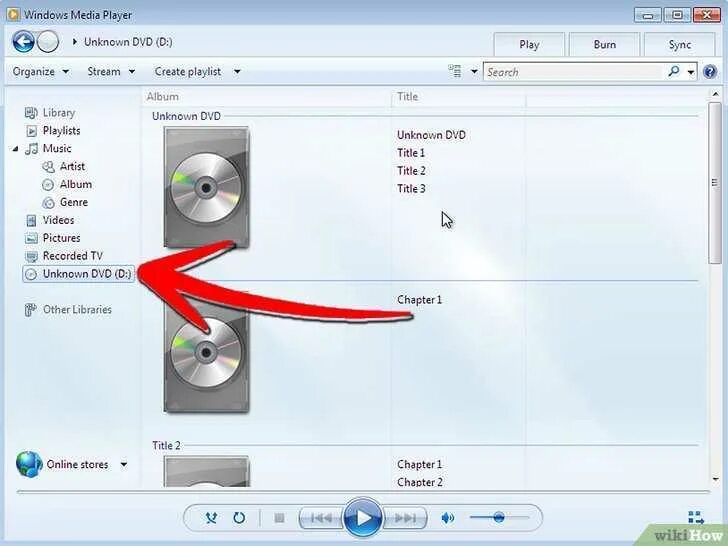Screen dimensions: 728x546
Task: Switch to Now Playing mode icon
Action: coord(696,518)
